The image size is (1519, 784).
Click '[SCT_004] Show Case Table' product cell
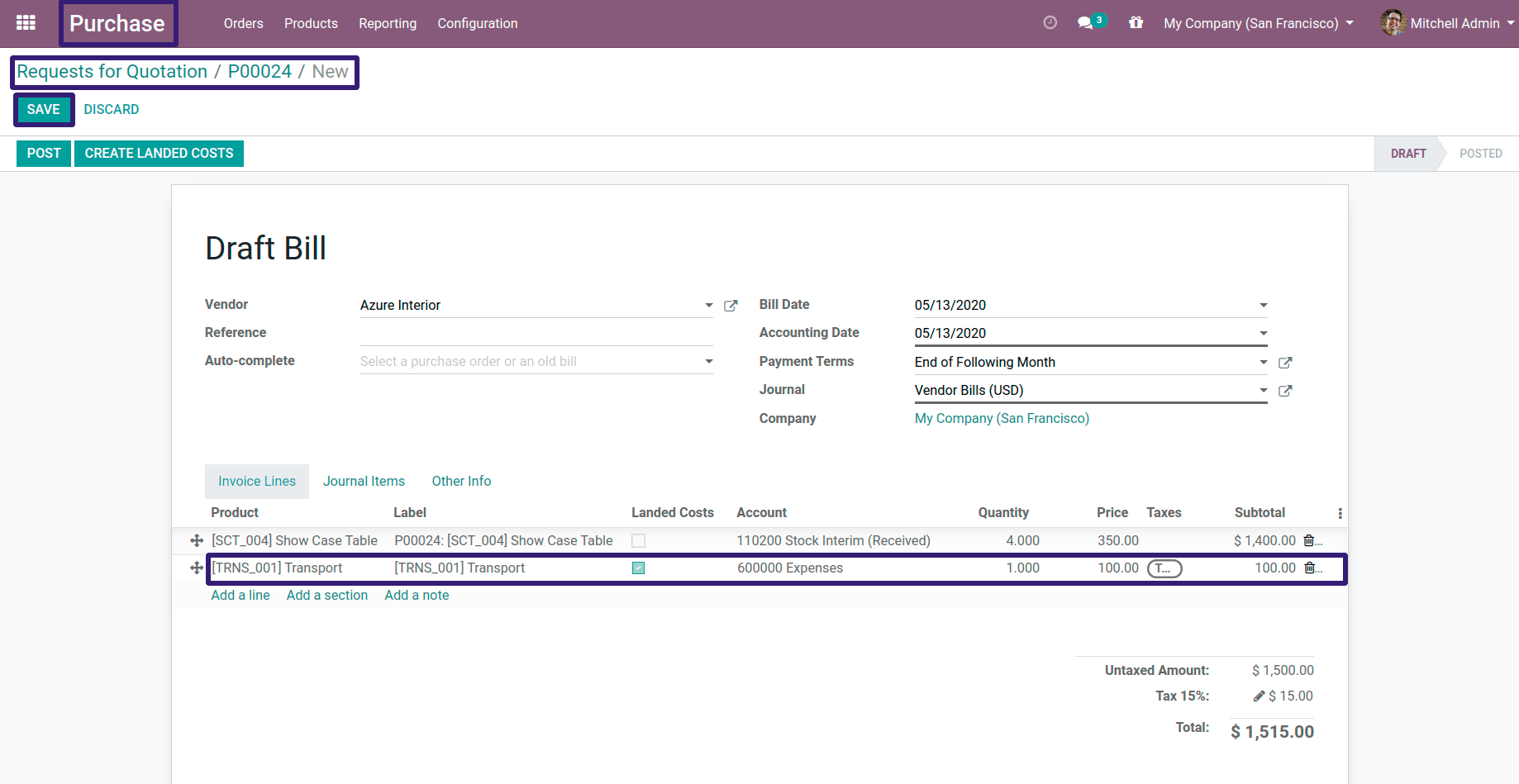294,540
